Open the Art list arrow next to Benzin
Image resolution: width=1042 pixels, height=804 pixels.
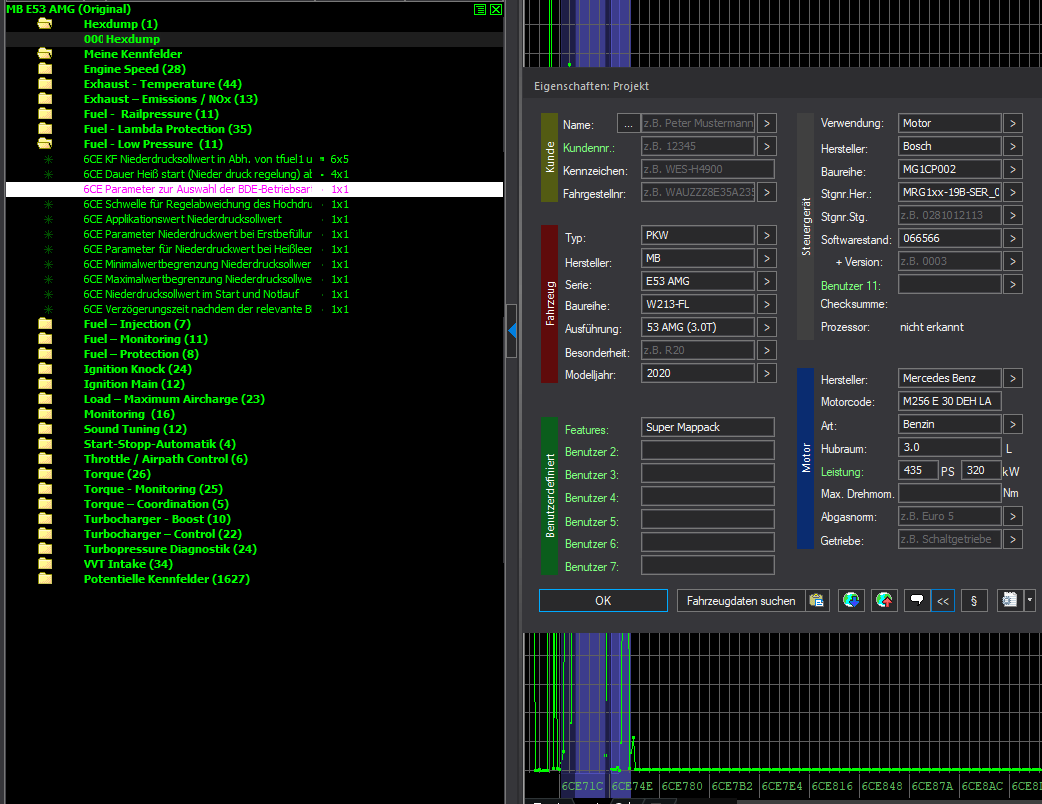(1013, 425)
